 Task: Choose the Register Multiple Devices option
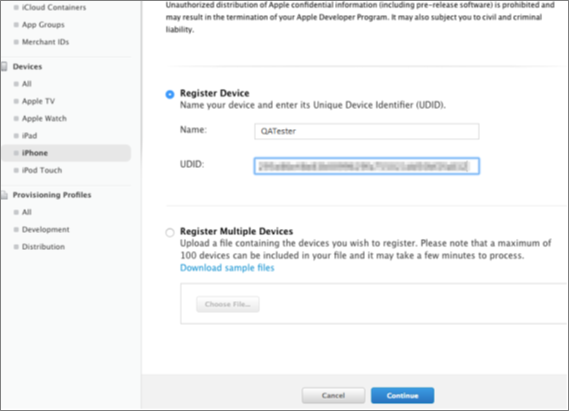(x=170, y=232)
